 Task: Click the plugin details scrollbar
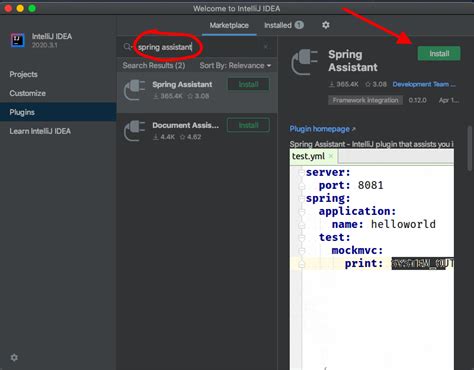click(x=470, y=148)
